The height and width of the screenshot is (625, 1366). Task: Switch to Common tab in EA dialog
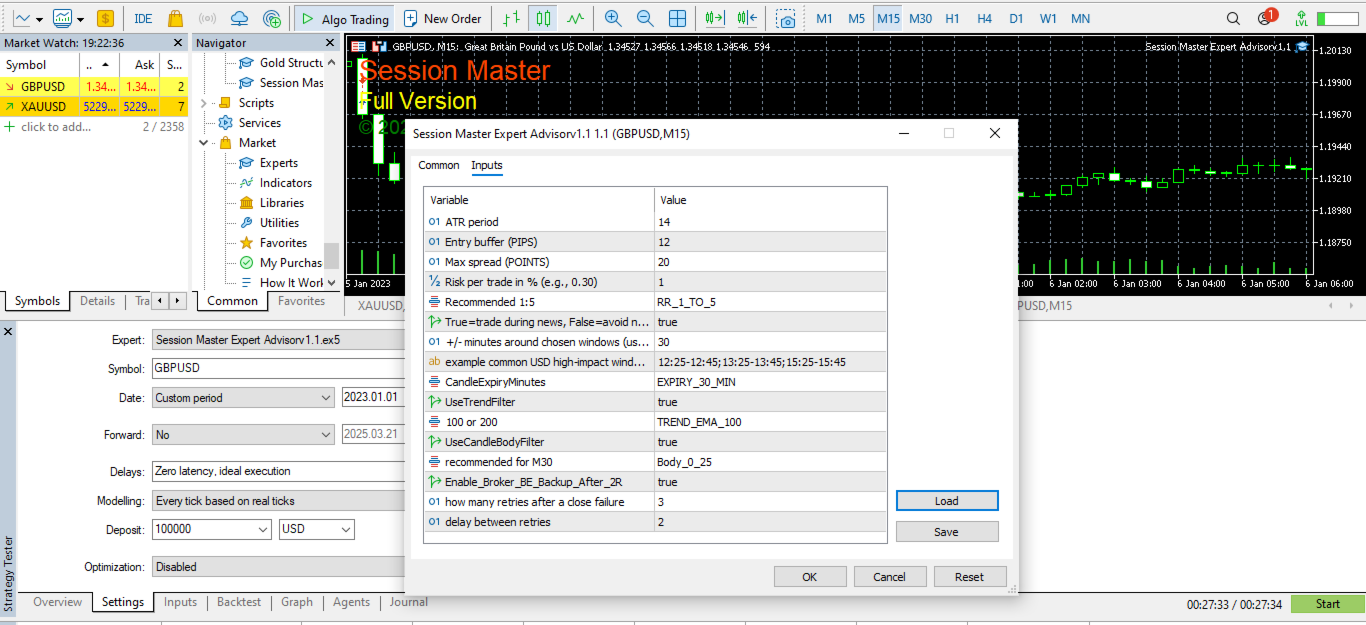pyautogui.click(x=439, y=166)
